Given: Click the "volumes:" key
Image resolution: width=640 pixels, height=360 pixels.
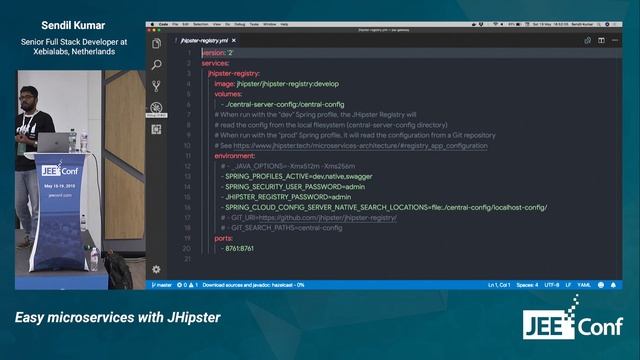Looking at the screenshot, I should [x=228, y=94].
